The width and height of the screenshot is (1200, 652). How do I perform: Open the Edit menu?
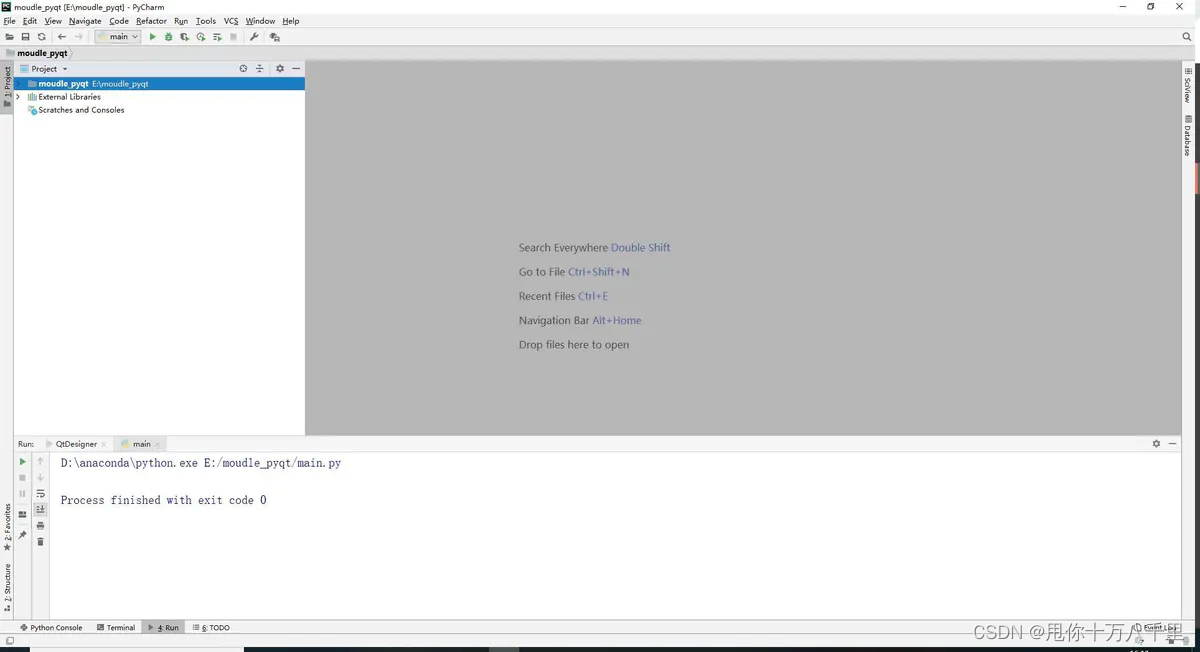click(30, 21)
